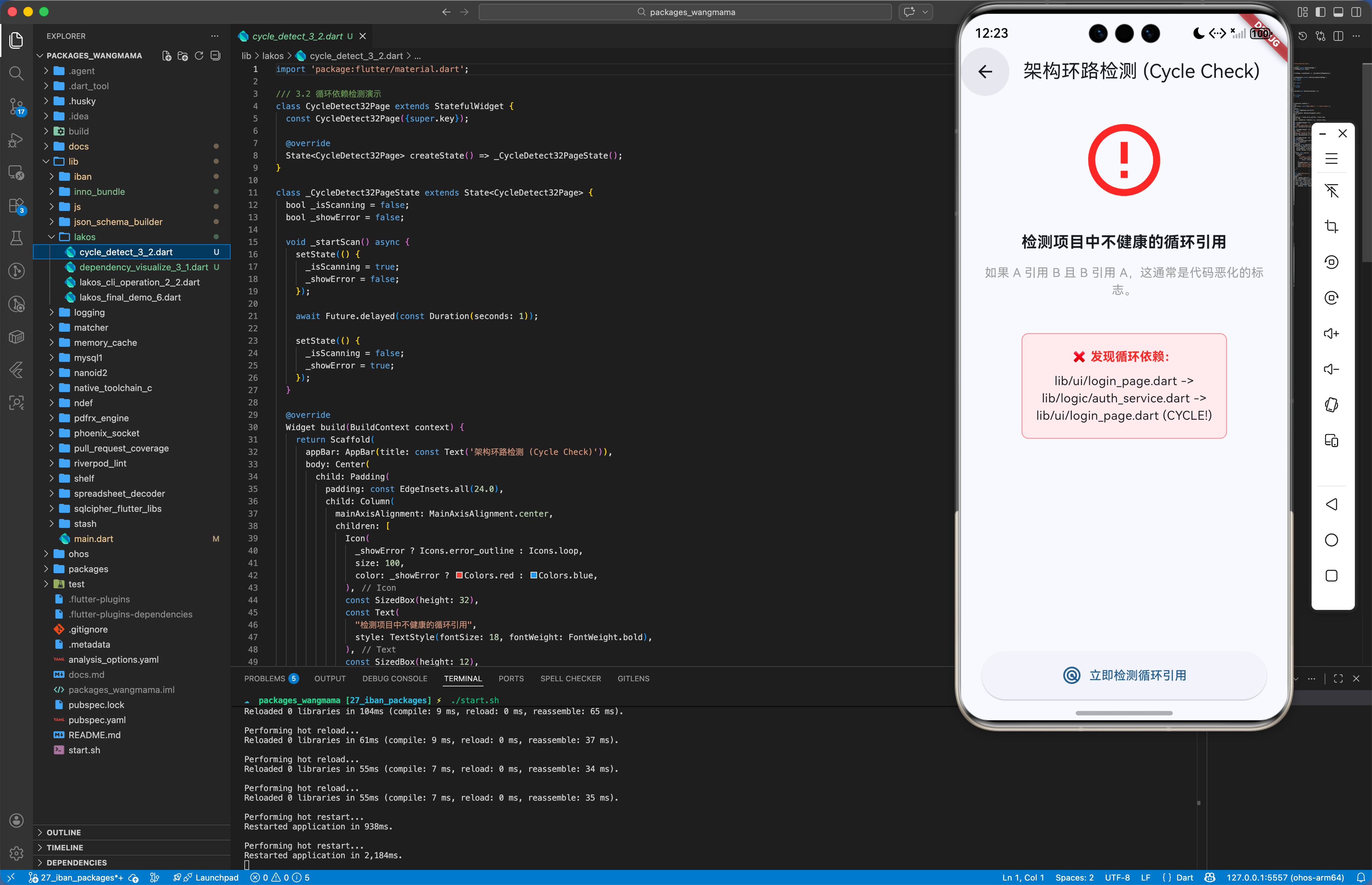Toggle the primary sidebar layout button
Viewport: 1372px width, 885px height.
[x=1320, y=12]
